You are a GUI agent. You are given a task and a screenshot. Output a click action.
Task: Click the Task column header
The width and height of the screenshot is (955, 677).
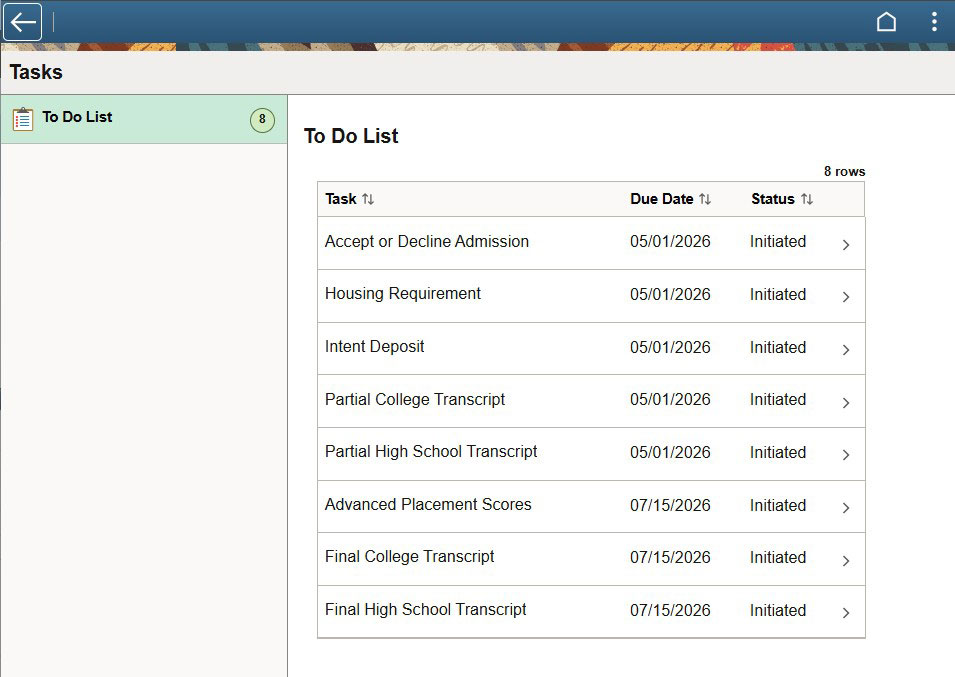(x=341, y=199)
